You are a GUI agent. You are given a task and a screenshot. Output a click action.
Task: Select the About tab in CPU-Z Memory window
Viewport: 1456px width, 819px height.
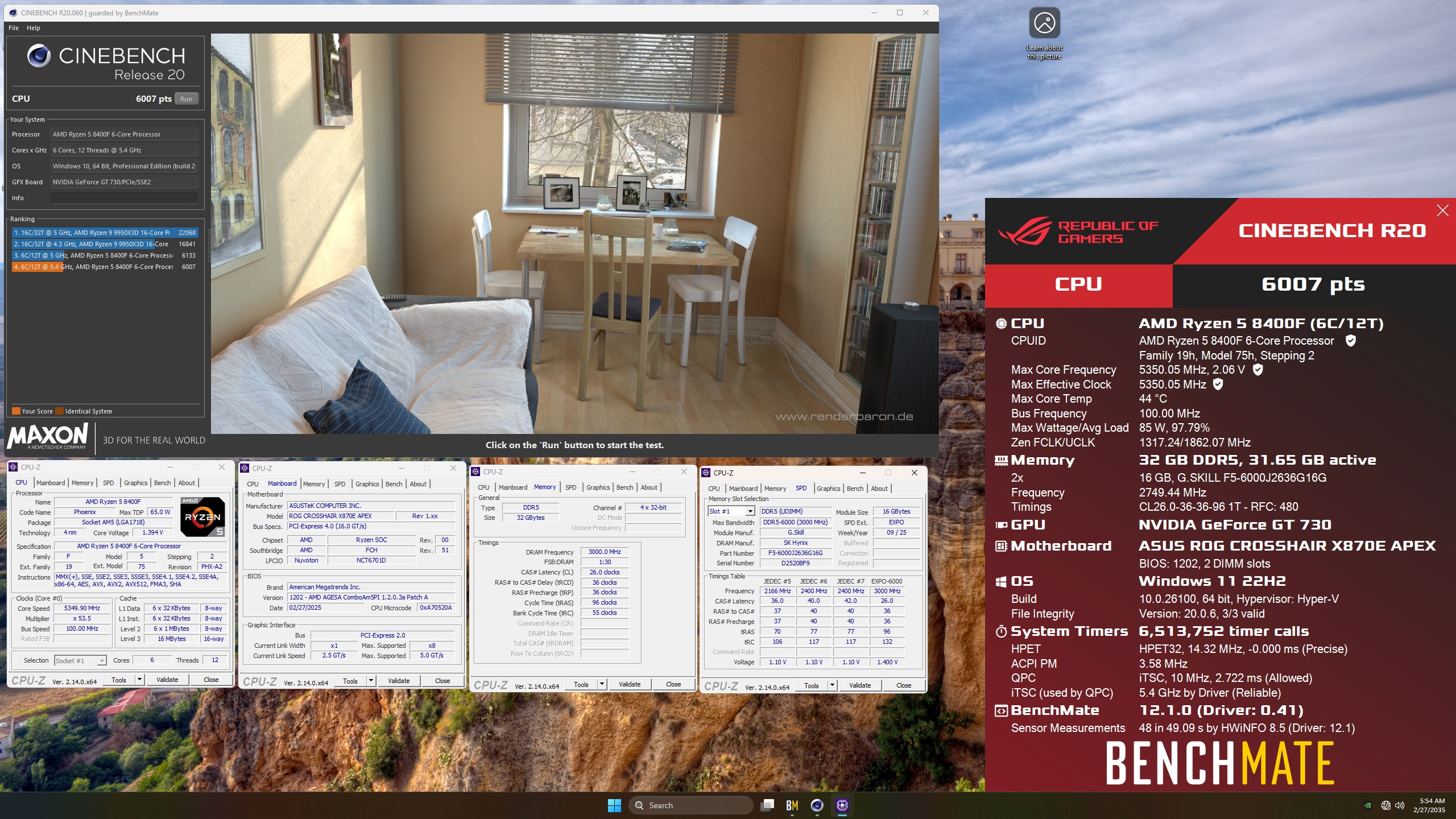pyautogui.click(x=649, y=487)
